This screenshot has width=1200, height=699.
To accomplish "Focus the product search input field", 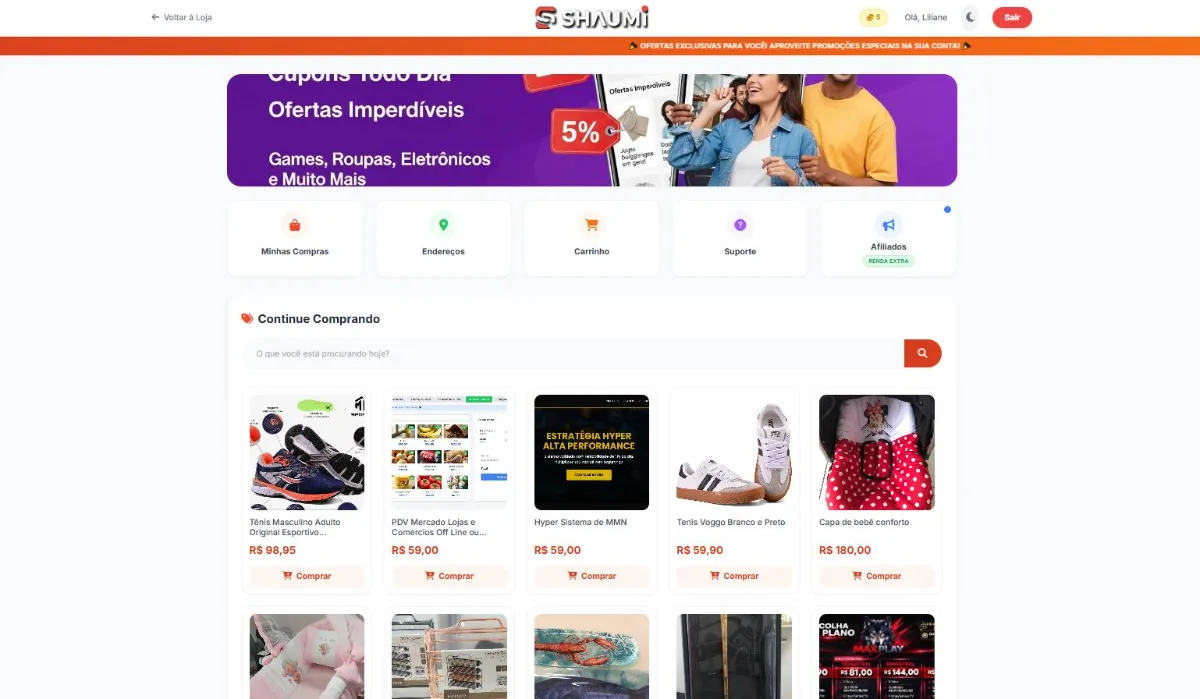I will [573, 353].
